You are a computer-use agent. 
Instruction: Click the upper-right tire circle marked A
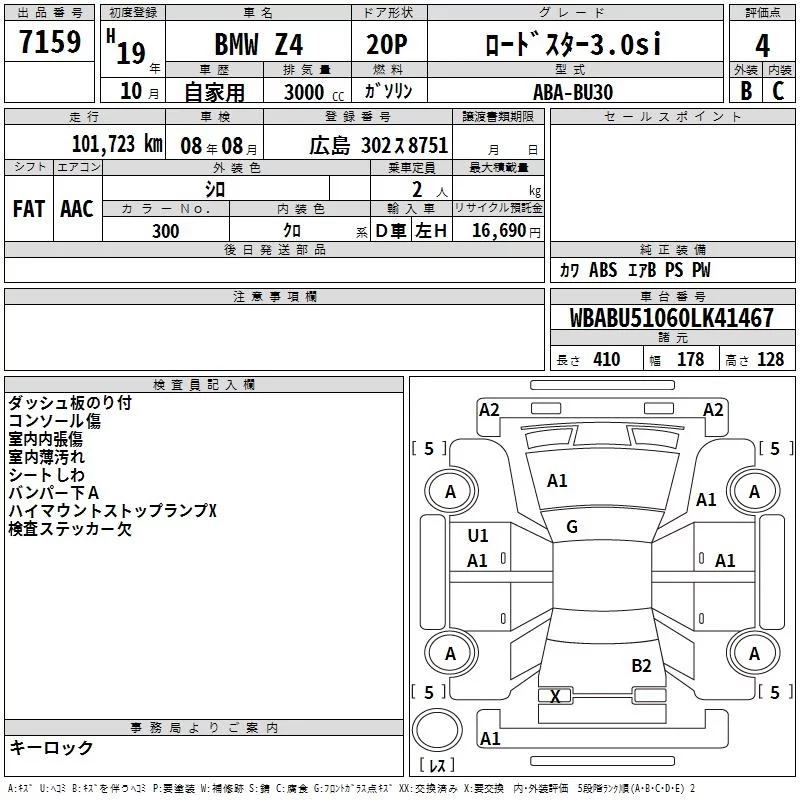point(754,491)
